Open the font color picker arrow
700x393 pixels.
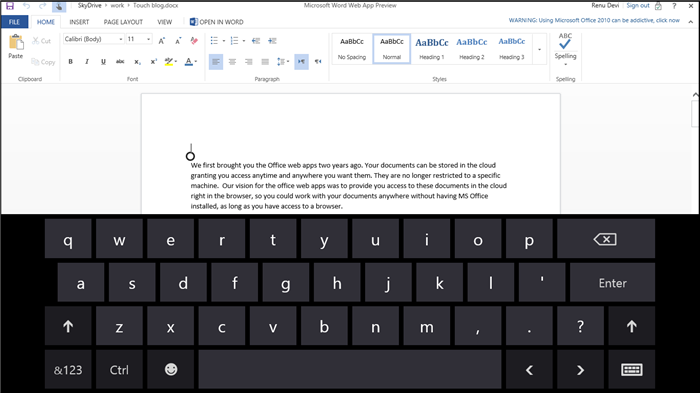[x=196, y=62]
